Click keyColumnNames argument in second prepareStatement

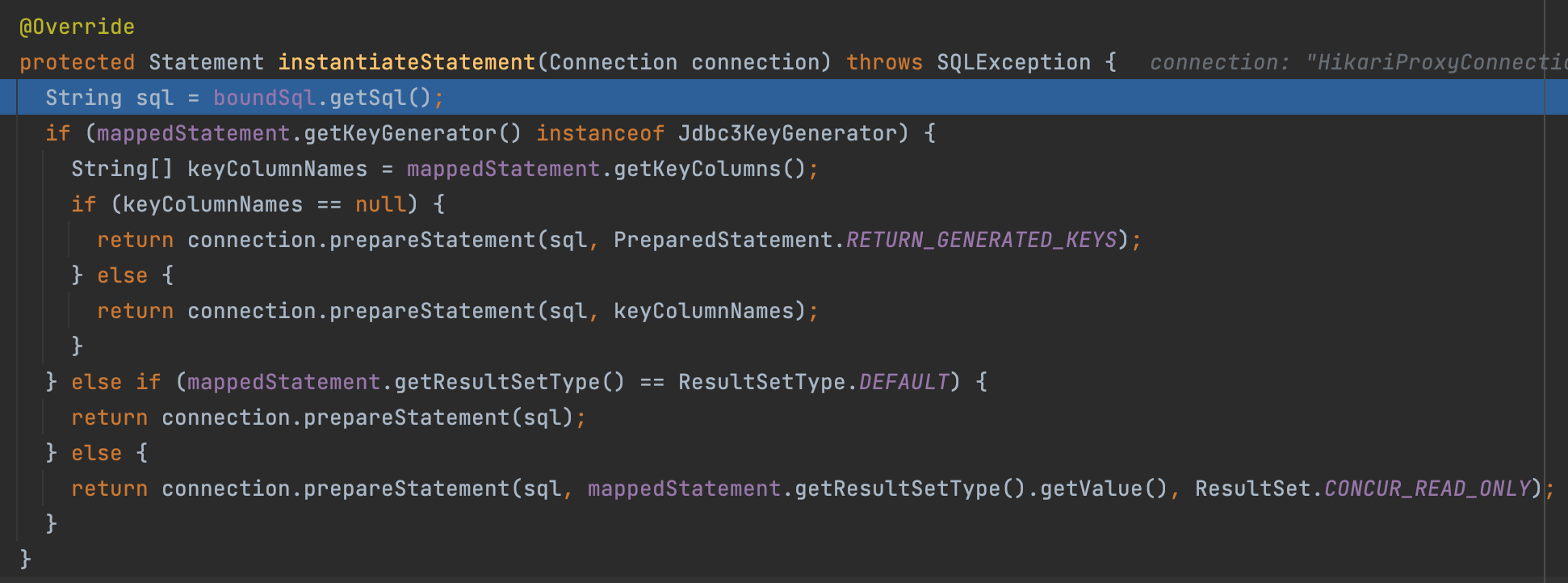coord(703,311)
